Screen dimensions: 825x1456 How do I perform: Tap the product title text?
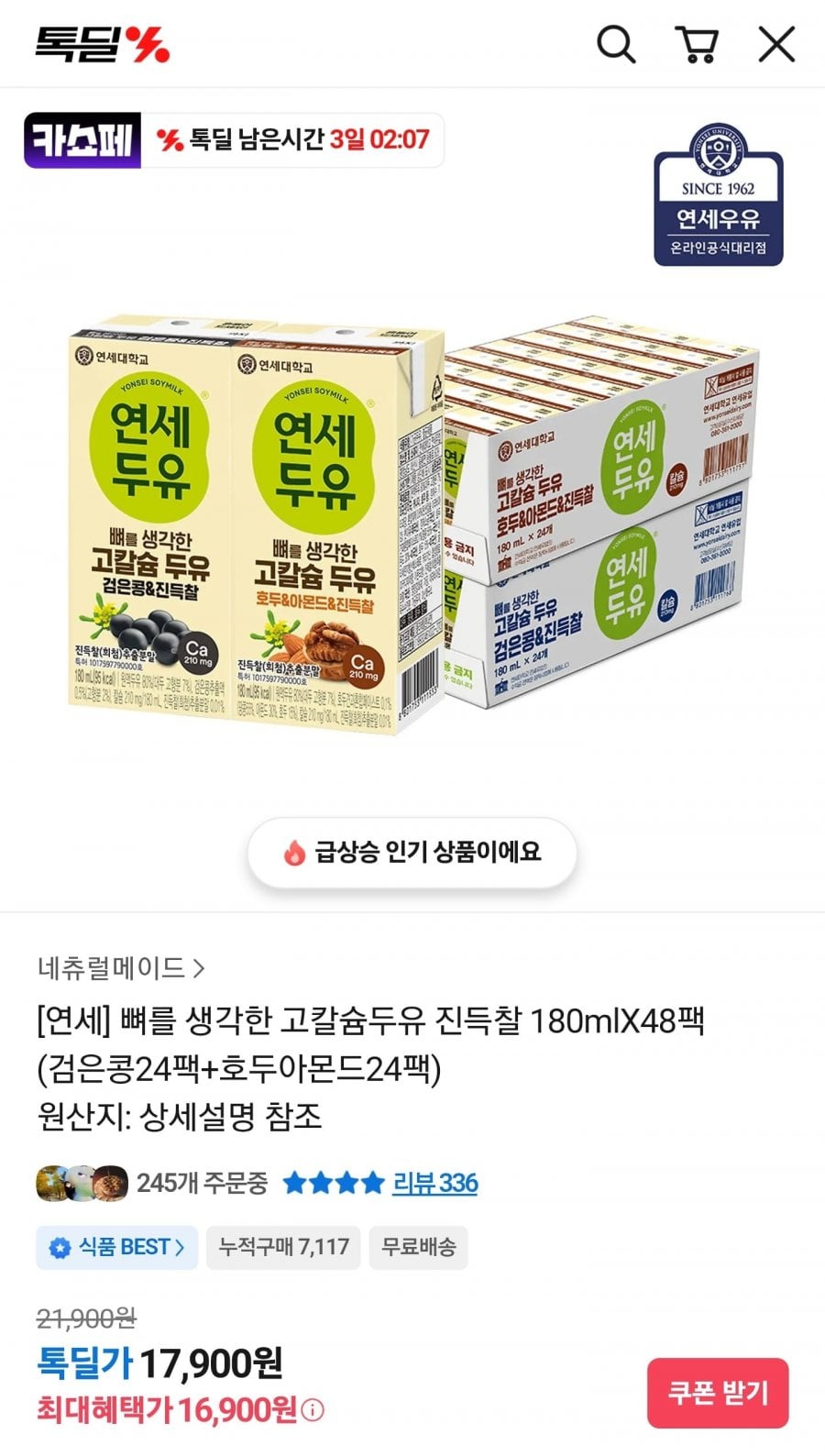[371, 1044]
